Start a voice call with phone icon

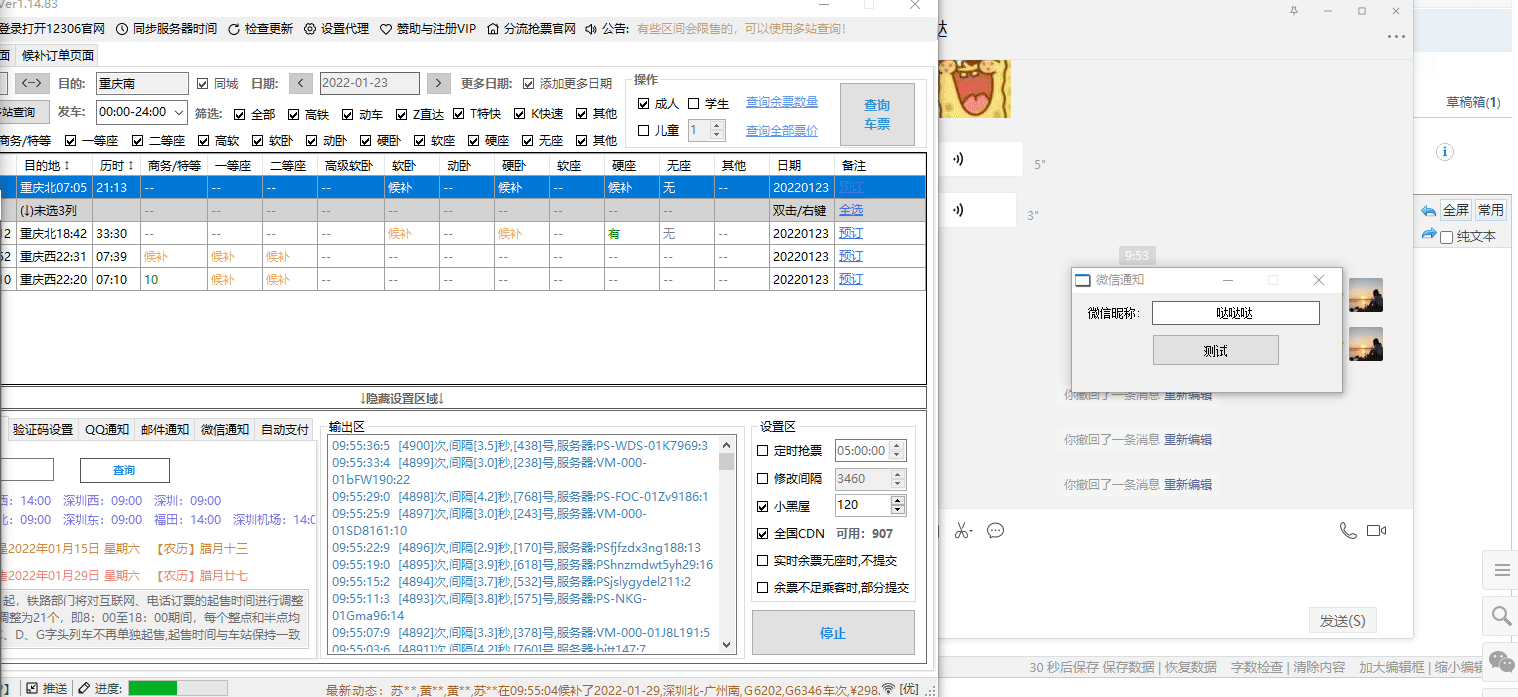[1348, 530]
